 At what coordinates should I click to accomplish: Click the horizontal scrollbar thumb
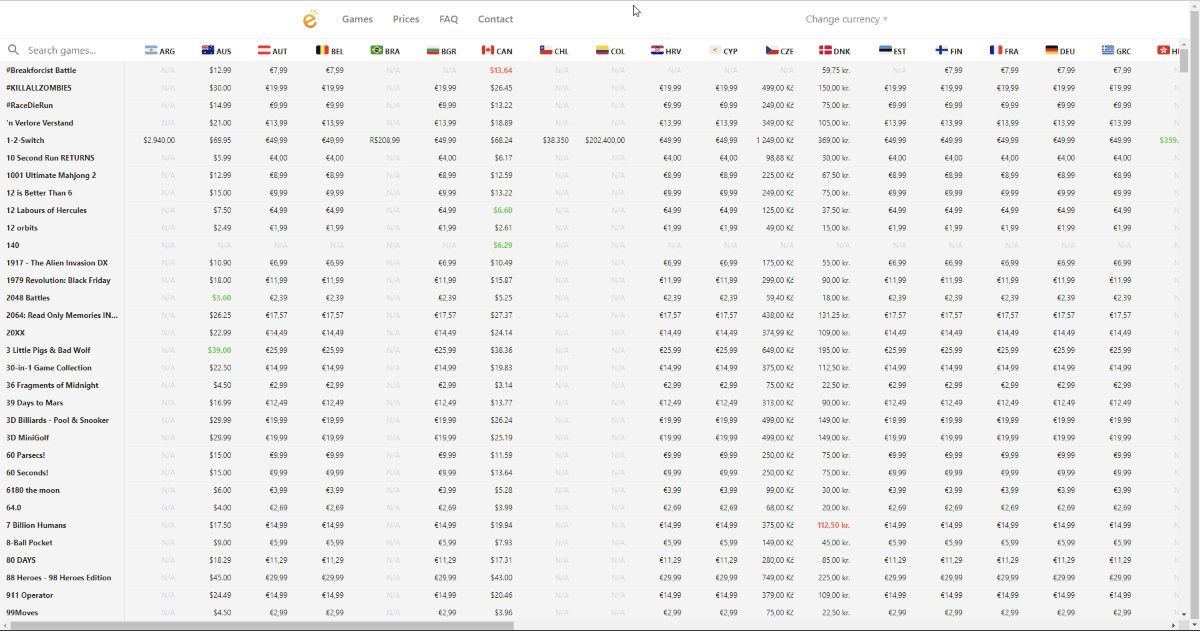[262, 626]
